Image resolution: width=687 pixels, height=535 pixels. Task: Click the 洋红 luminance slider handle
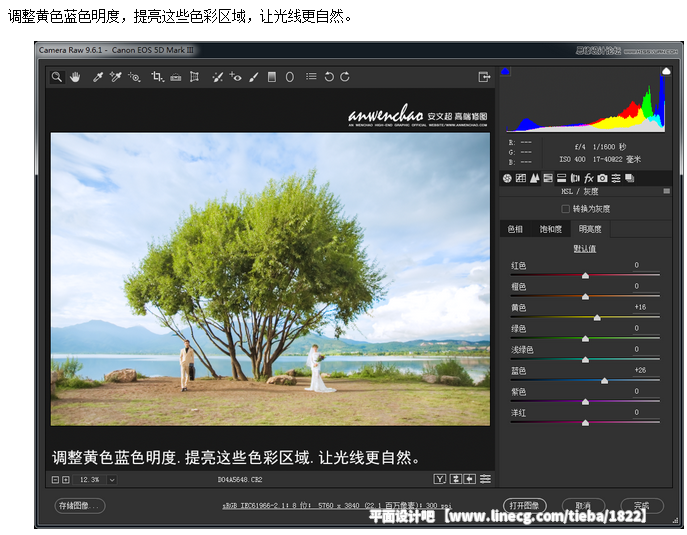pos(585,423)
